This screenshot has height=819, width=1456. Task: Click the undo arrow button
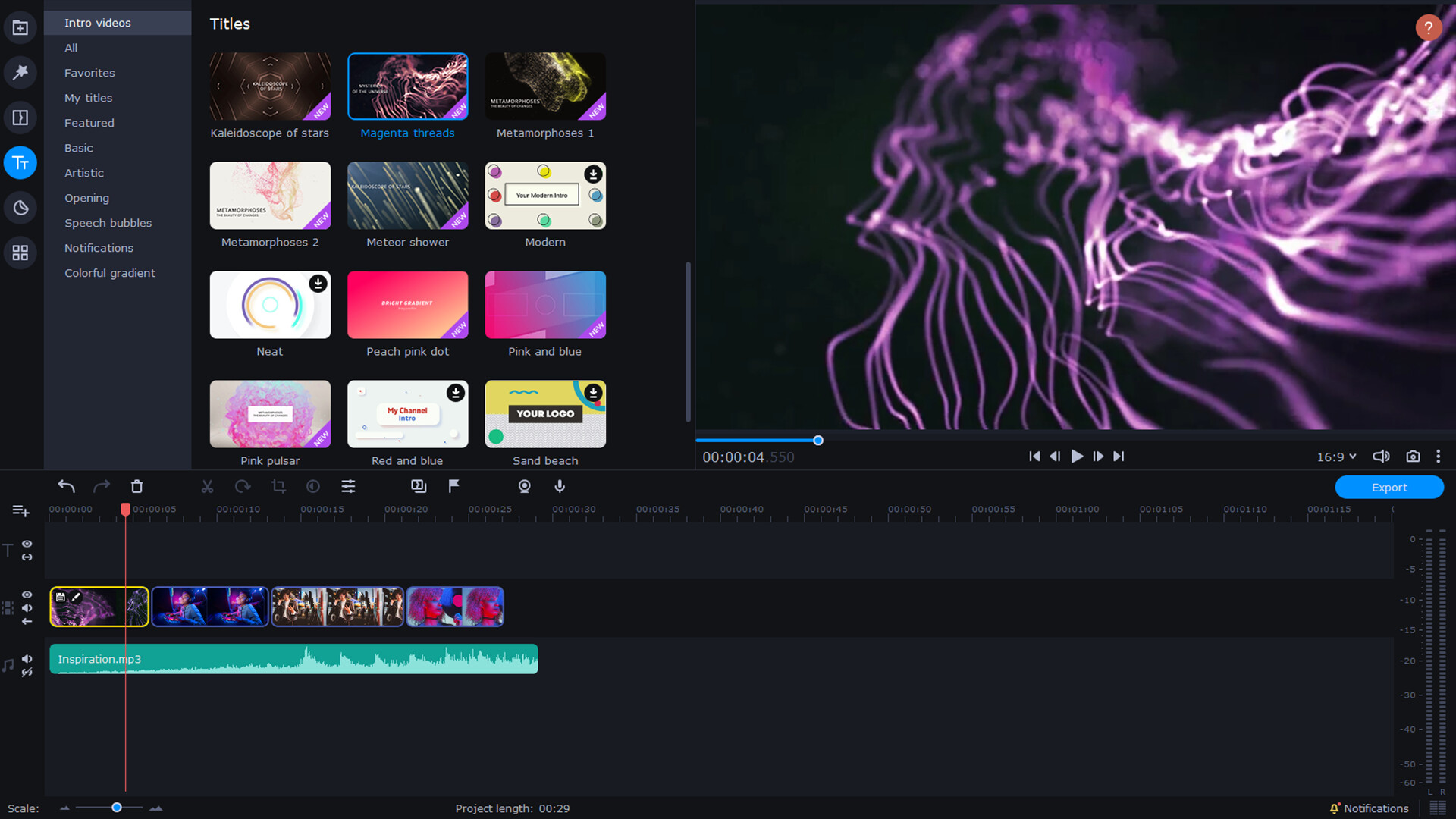click(x=65, y=486)
